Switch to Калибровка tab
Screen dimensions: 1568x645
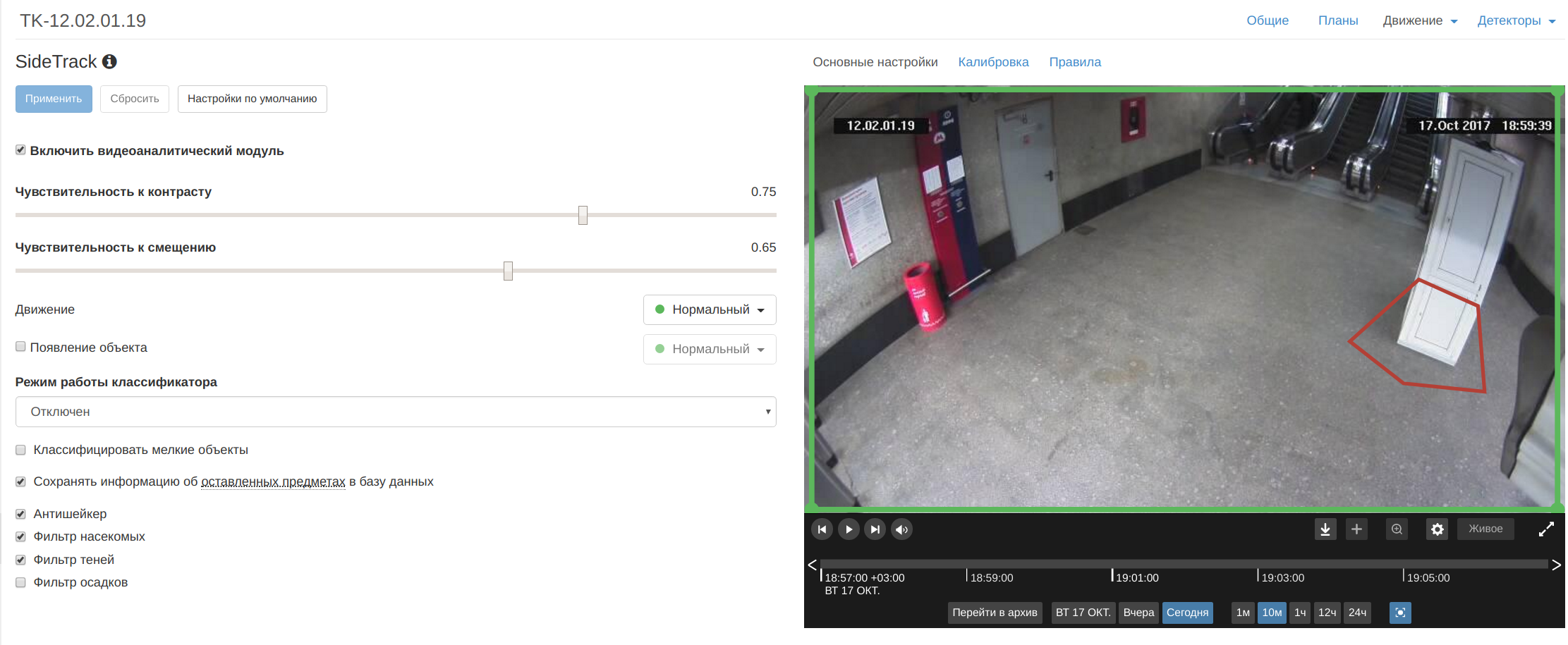(993, 62)
